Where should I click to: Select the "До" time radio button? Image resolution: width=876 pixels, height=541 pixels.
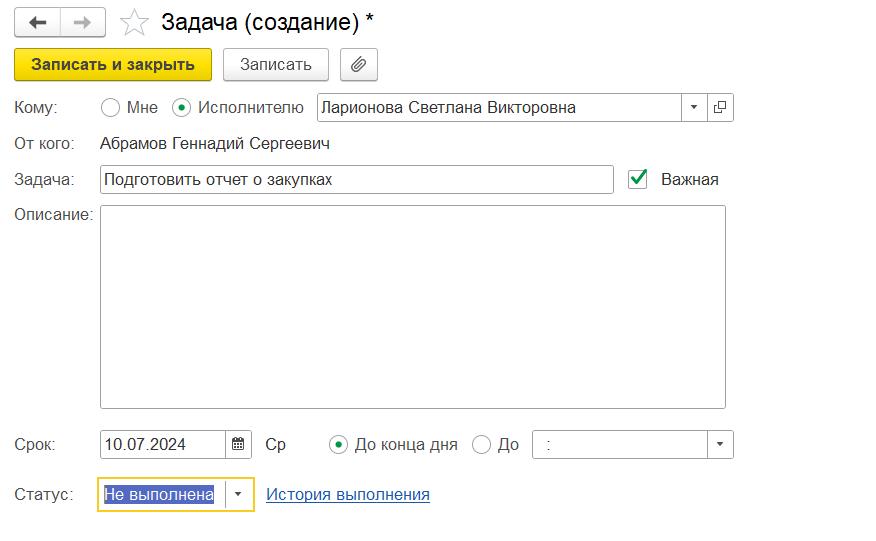tap(481, 445)
